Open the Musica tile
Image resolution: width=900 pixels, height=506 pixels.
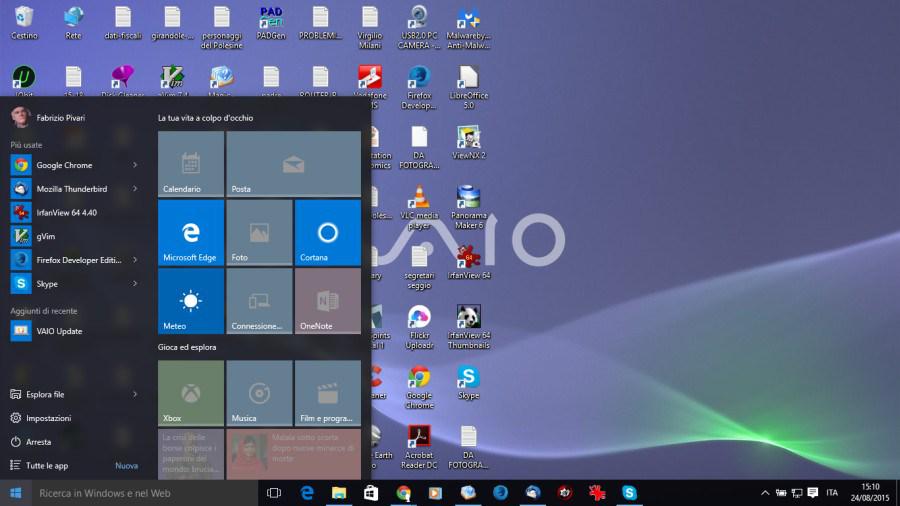(x=259, y=393)
